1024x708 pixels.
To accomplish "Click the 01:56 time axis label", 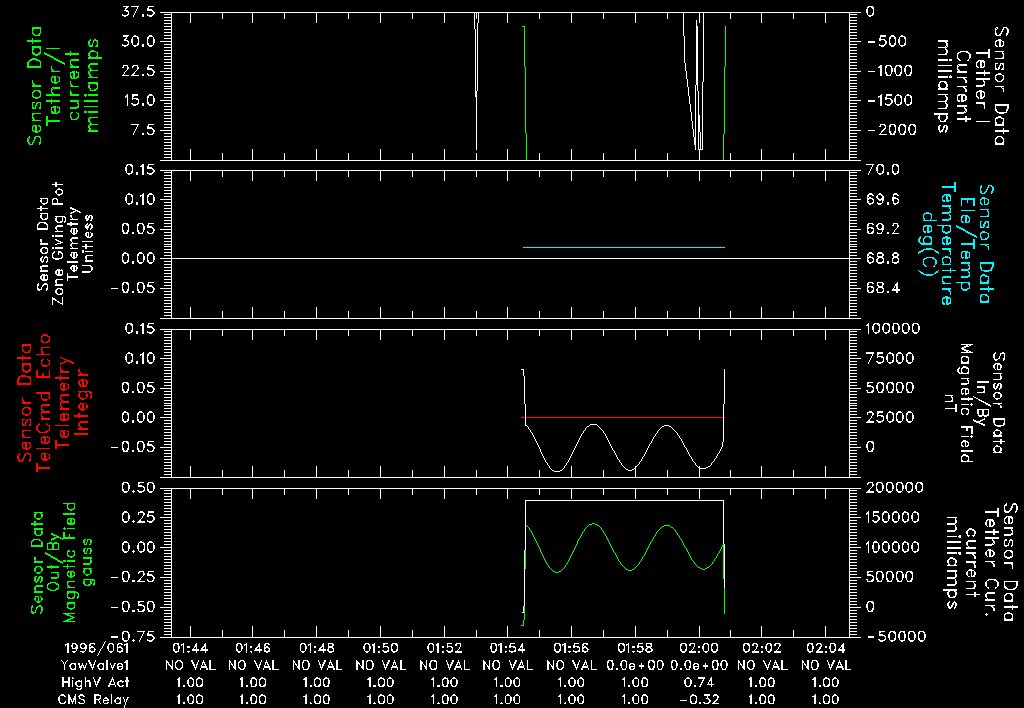I will click(571, 649).
